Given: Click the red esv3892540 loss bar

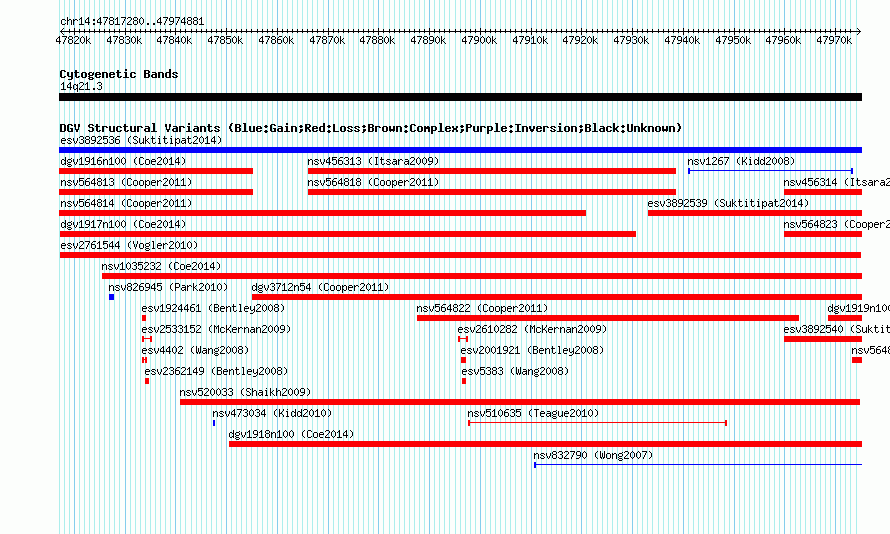Looking at the screenshot, I should 823,339.
